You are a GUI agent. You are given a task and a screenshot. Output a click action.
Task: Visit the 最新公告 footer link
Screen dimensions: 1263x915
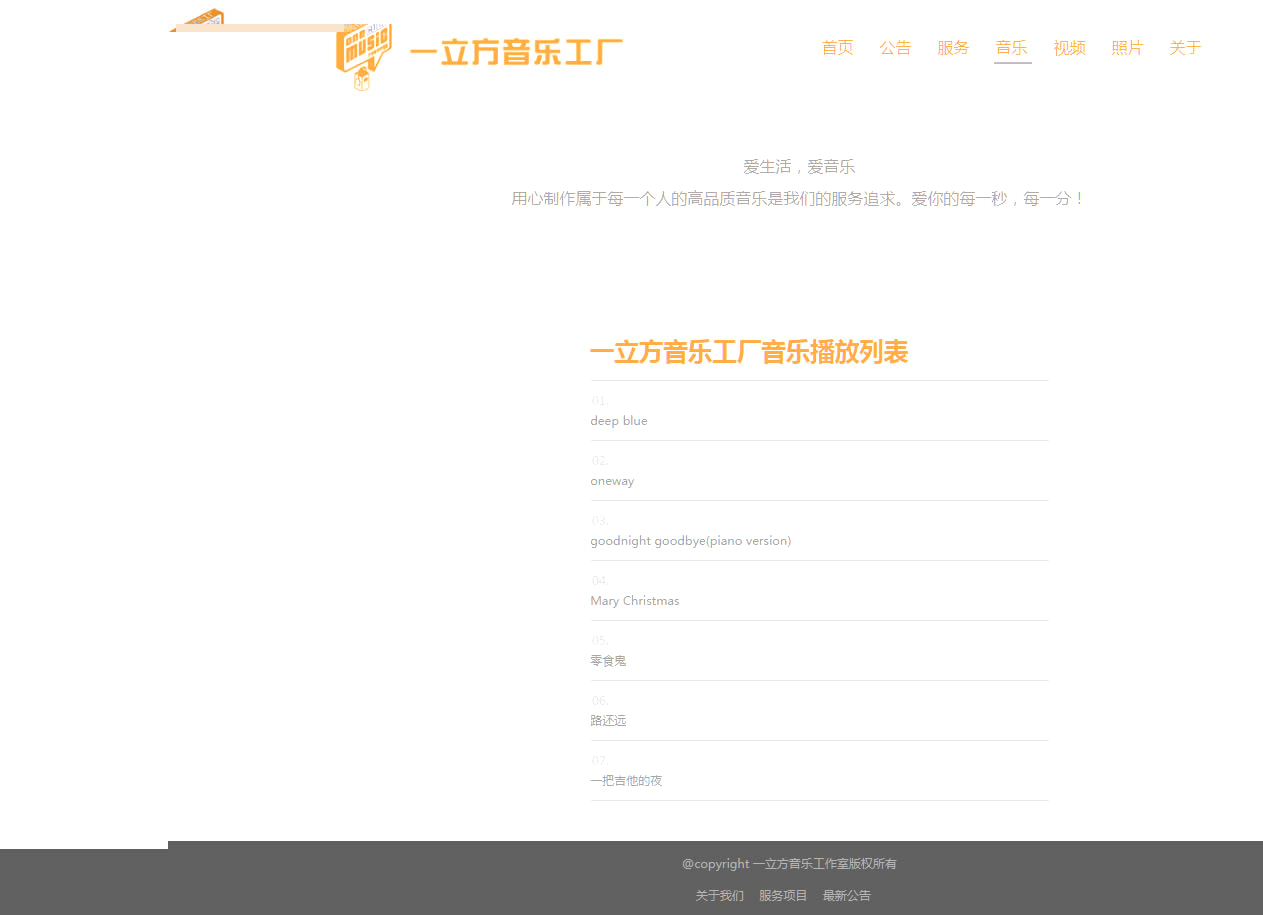tap(847, 896)
